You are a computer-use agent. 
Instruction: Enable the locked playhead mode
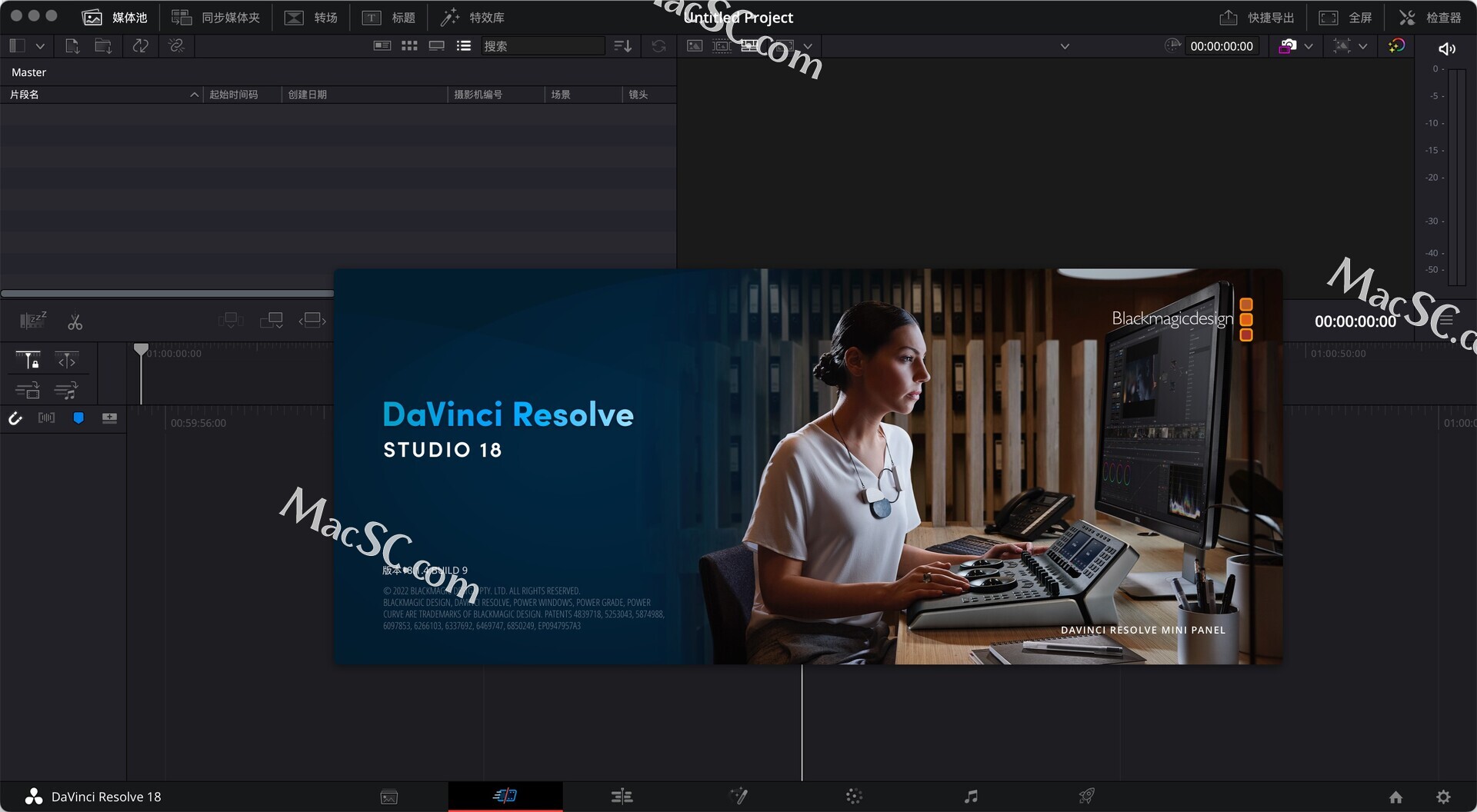coord(28,360)
